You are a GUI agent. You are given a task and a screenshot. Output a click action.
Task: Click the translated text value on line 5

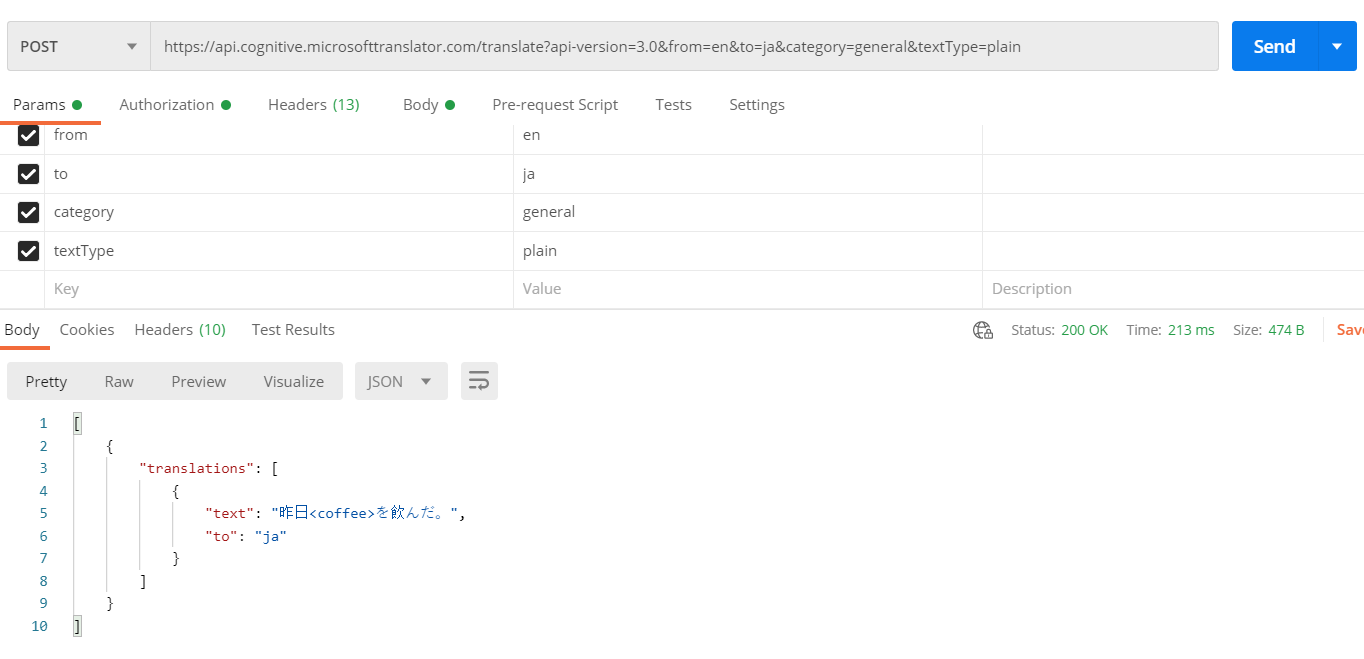coord(365,513)
